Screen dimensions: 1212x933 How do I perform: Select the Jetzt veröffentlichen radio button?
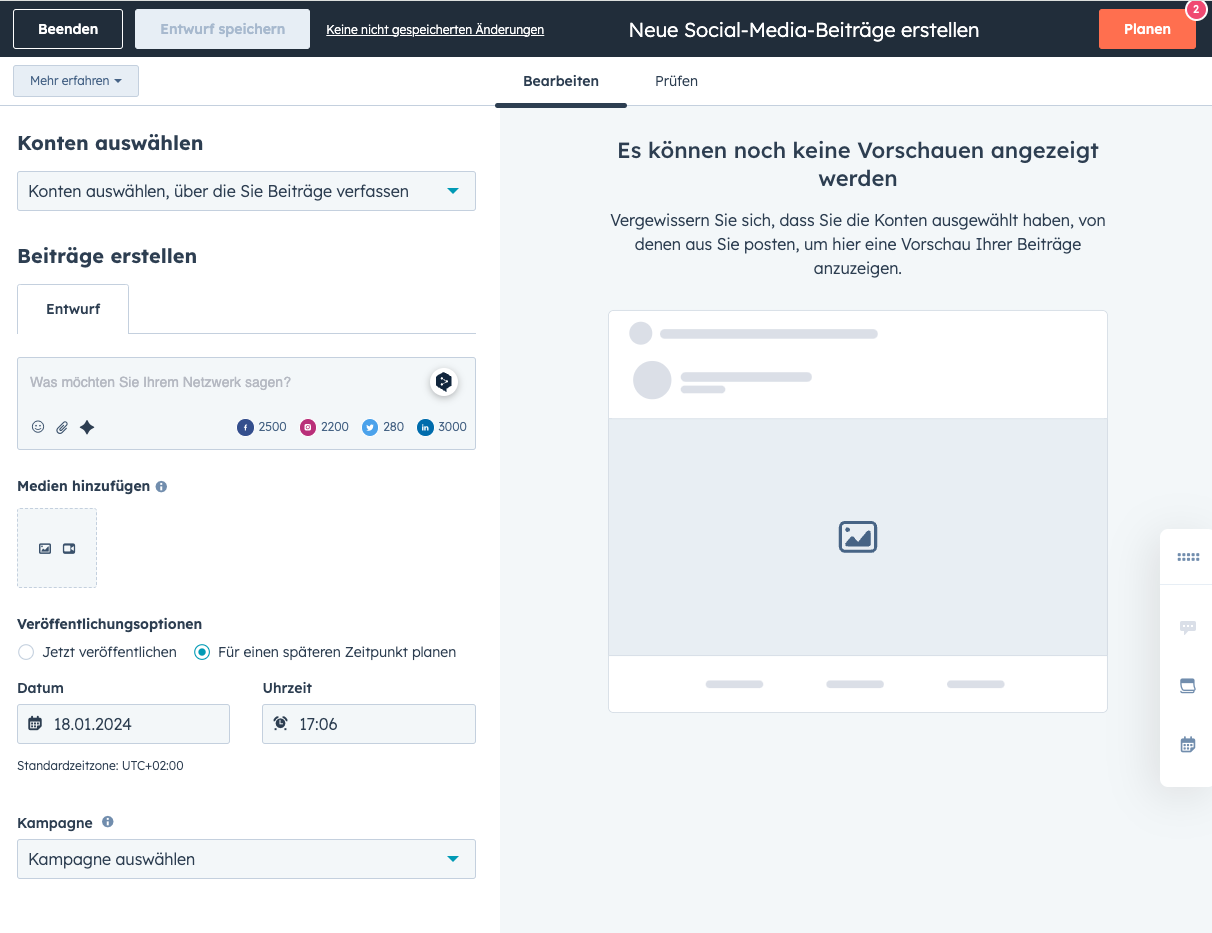pos(25,652)
